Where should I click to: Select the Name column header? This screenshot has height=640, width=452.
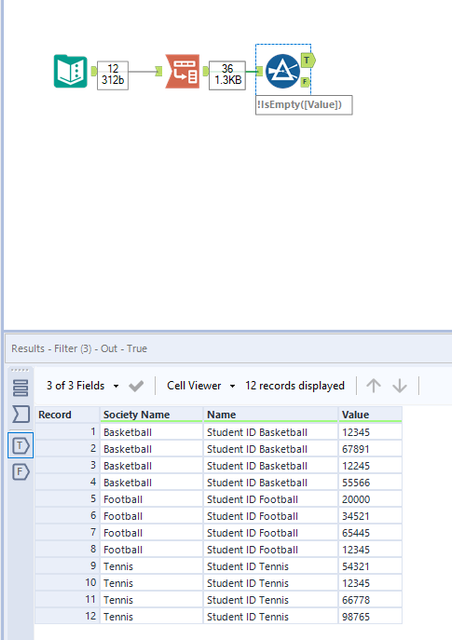(271, 414)
